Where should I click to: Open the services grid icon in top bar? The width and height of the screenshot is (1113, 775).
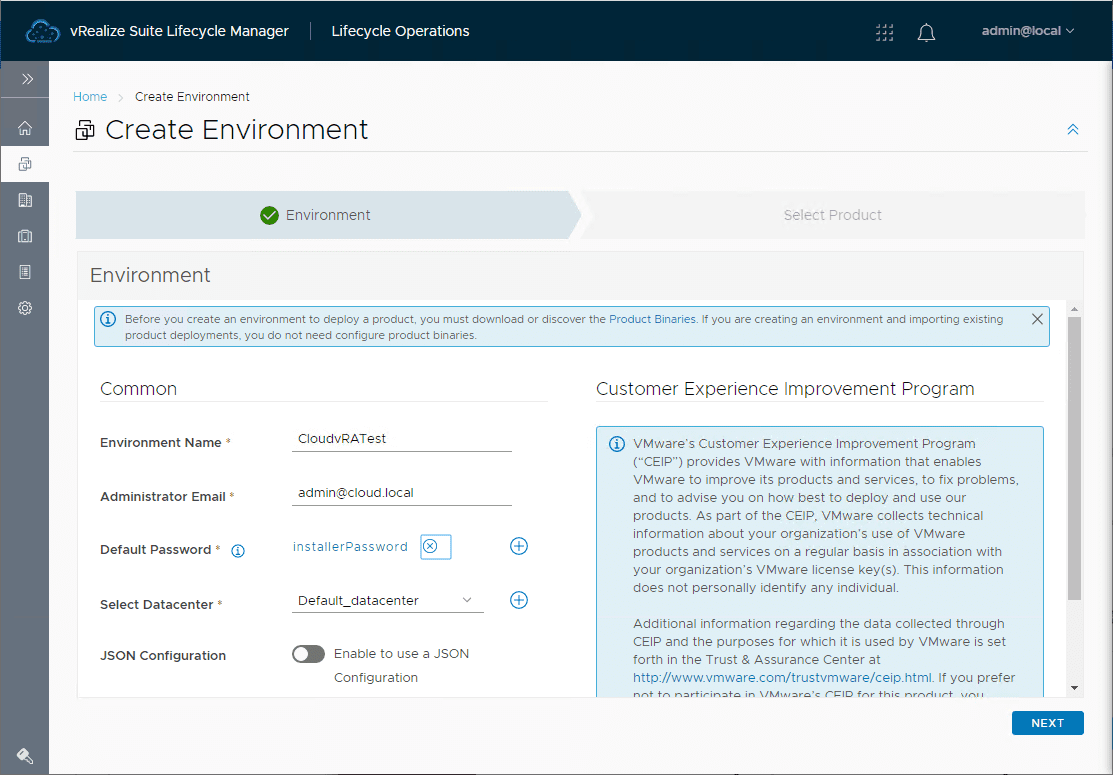tap(884, 32)
